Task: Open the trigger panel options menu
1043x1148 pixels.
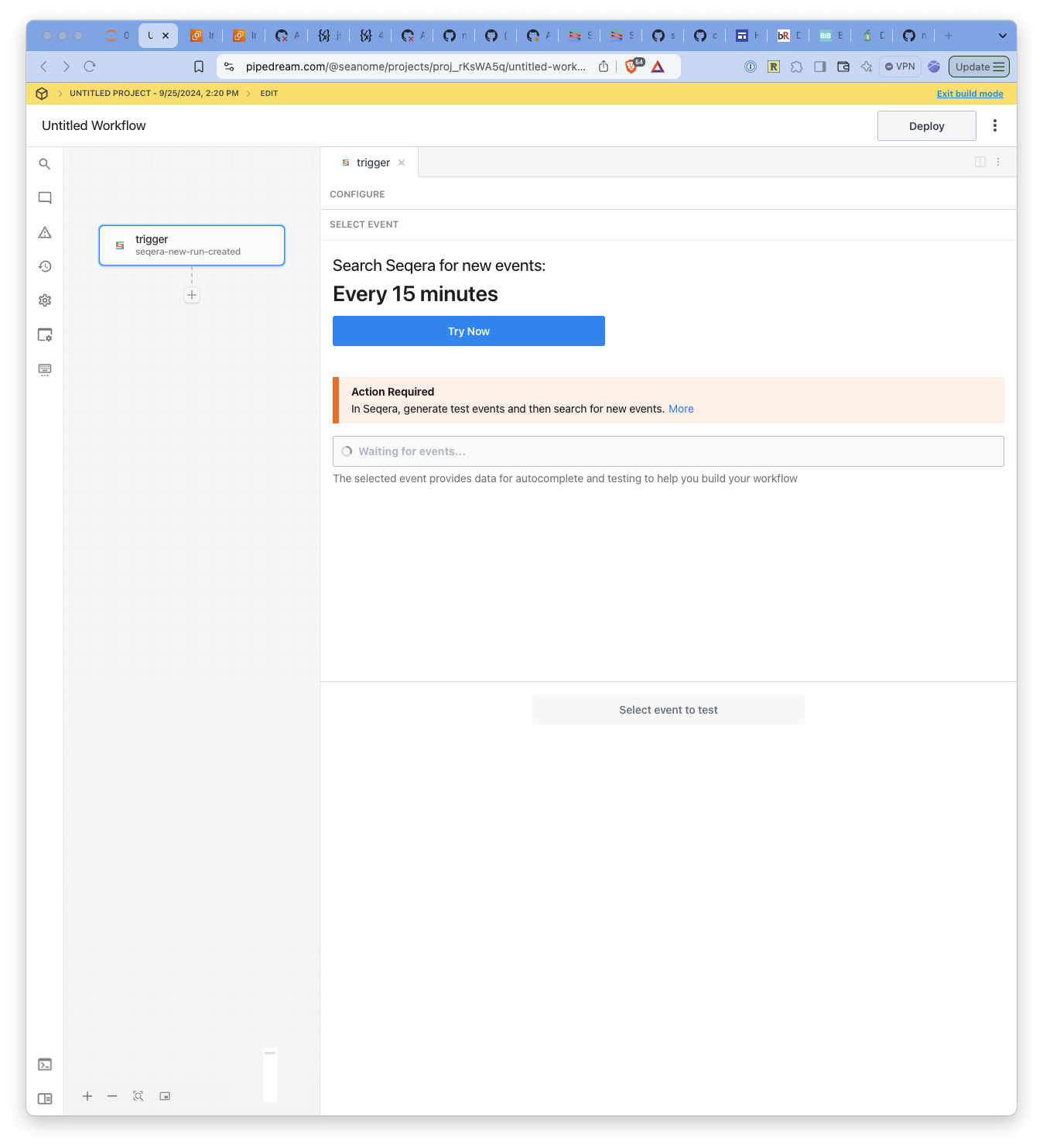Action: coord(998,162)
